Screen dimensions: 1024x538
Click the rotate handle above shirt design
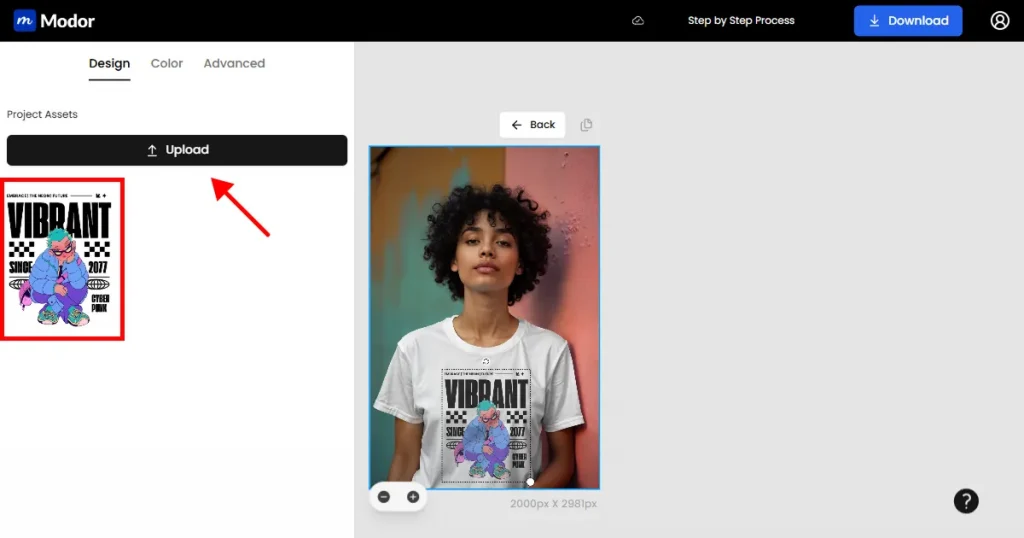[x=485, y=362]
